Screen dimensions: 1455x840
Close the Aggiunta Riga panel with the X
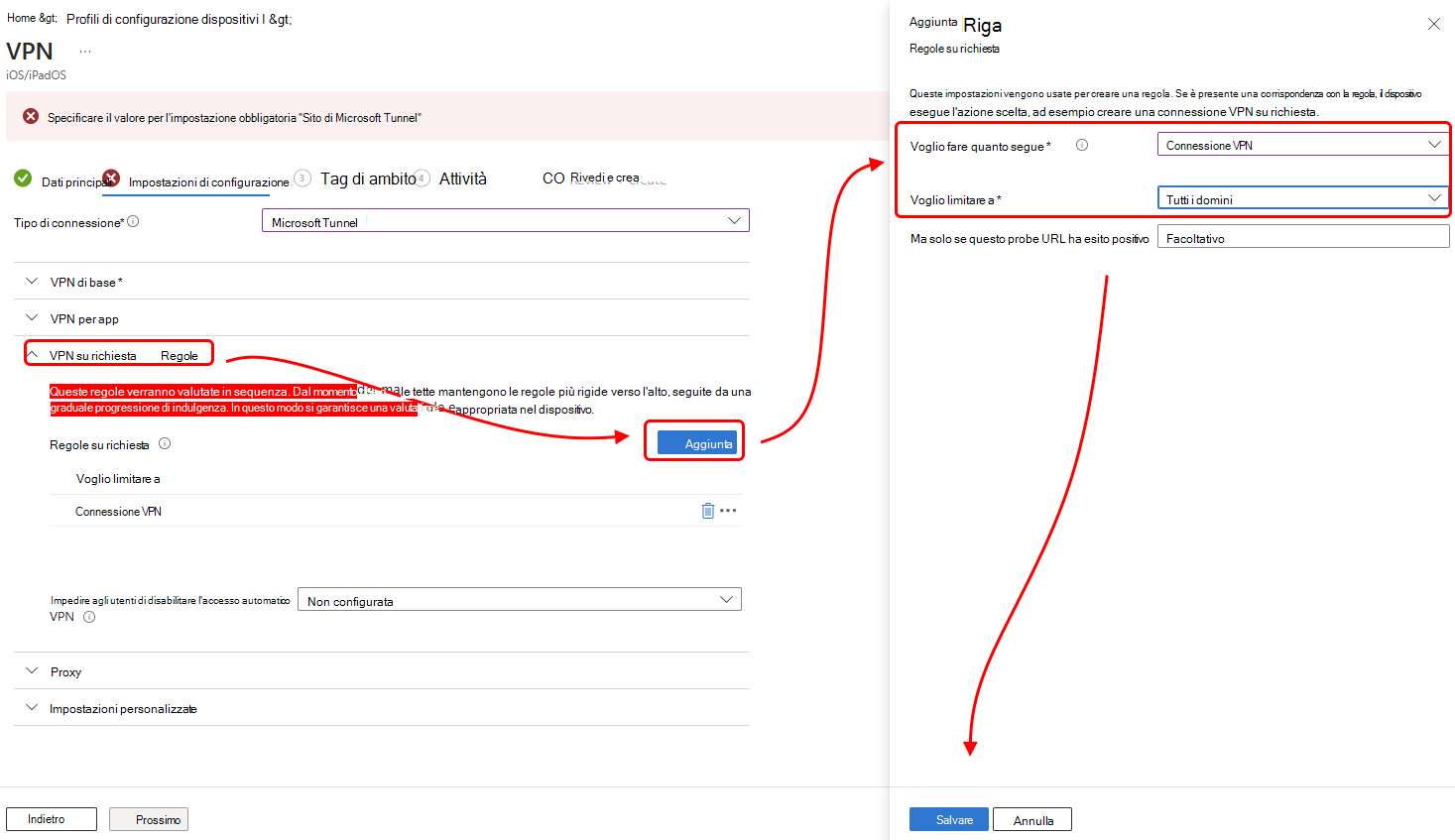point(1433,24)
